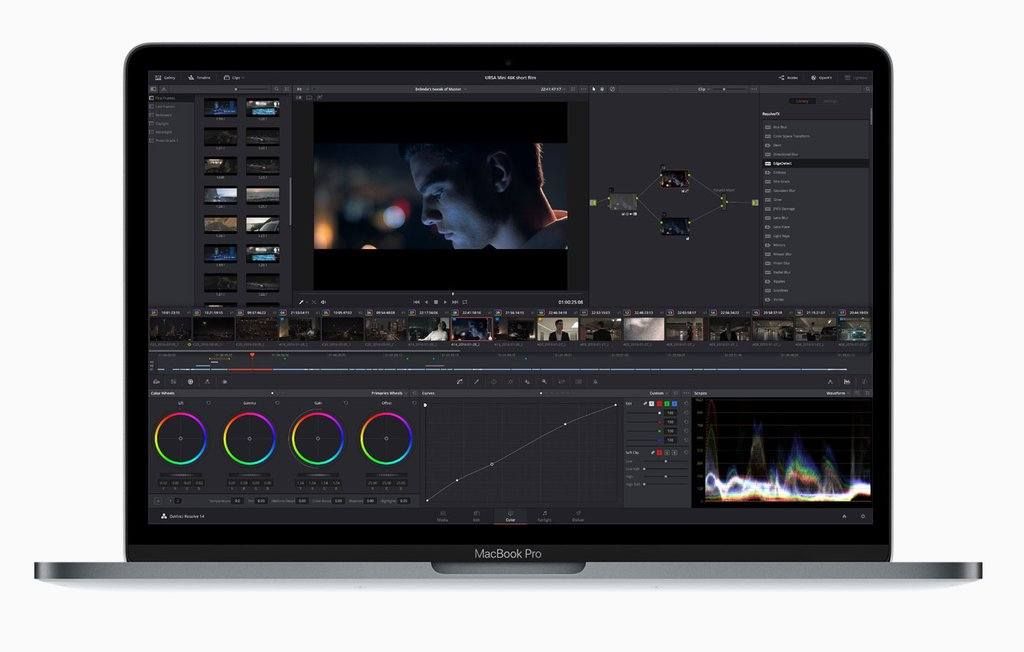Viewport: 1024px width, 652px height.
Task: Open the Keyframes panel icon
Action: click(x=830, y=382)
